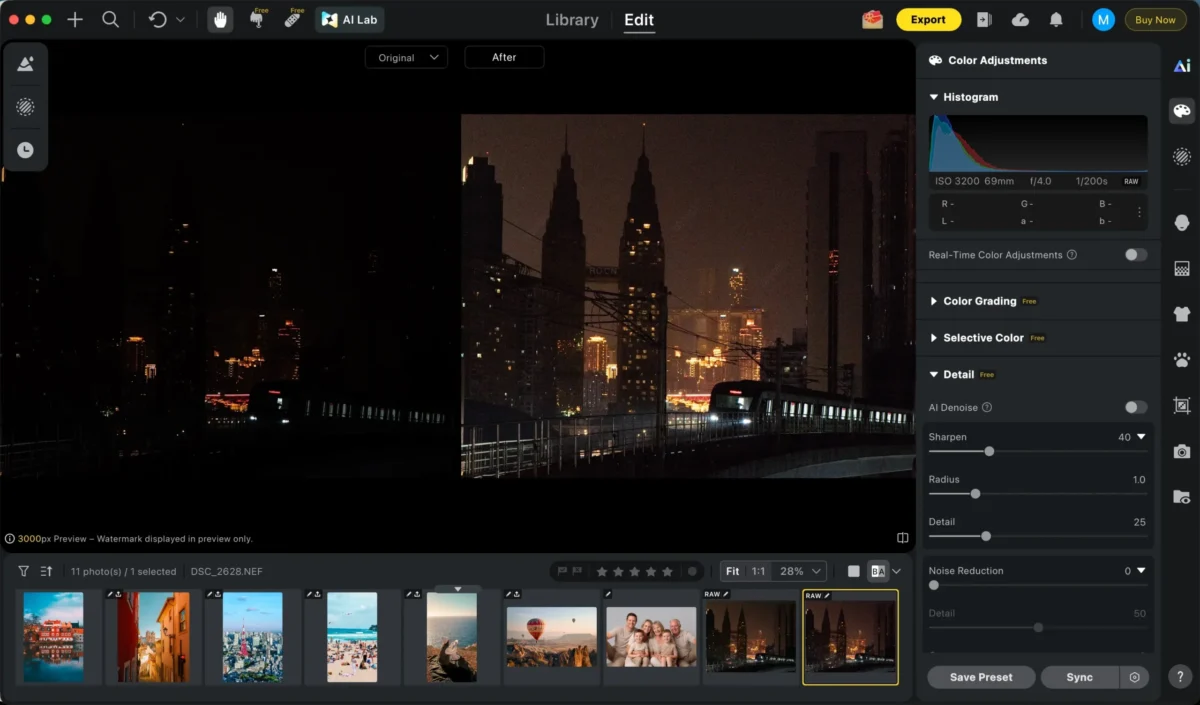Switch to the Library tab
Image resolution: width=1200 pixels, height=705 pixels.
click(572, 20)
